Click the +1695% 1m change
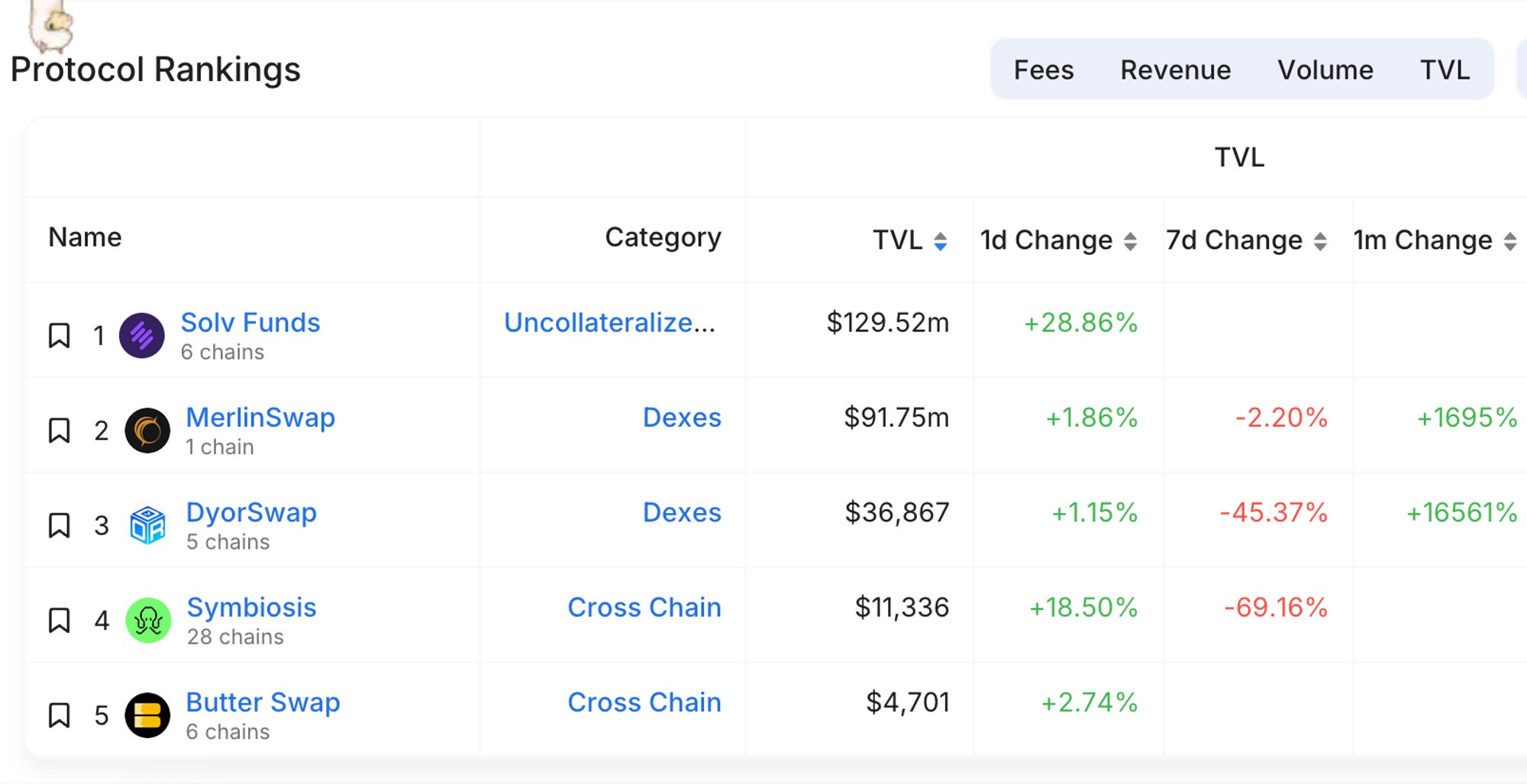Viewport: 1527px width, 784px height. point(1467,418)
